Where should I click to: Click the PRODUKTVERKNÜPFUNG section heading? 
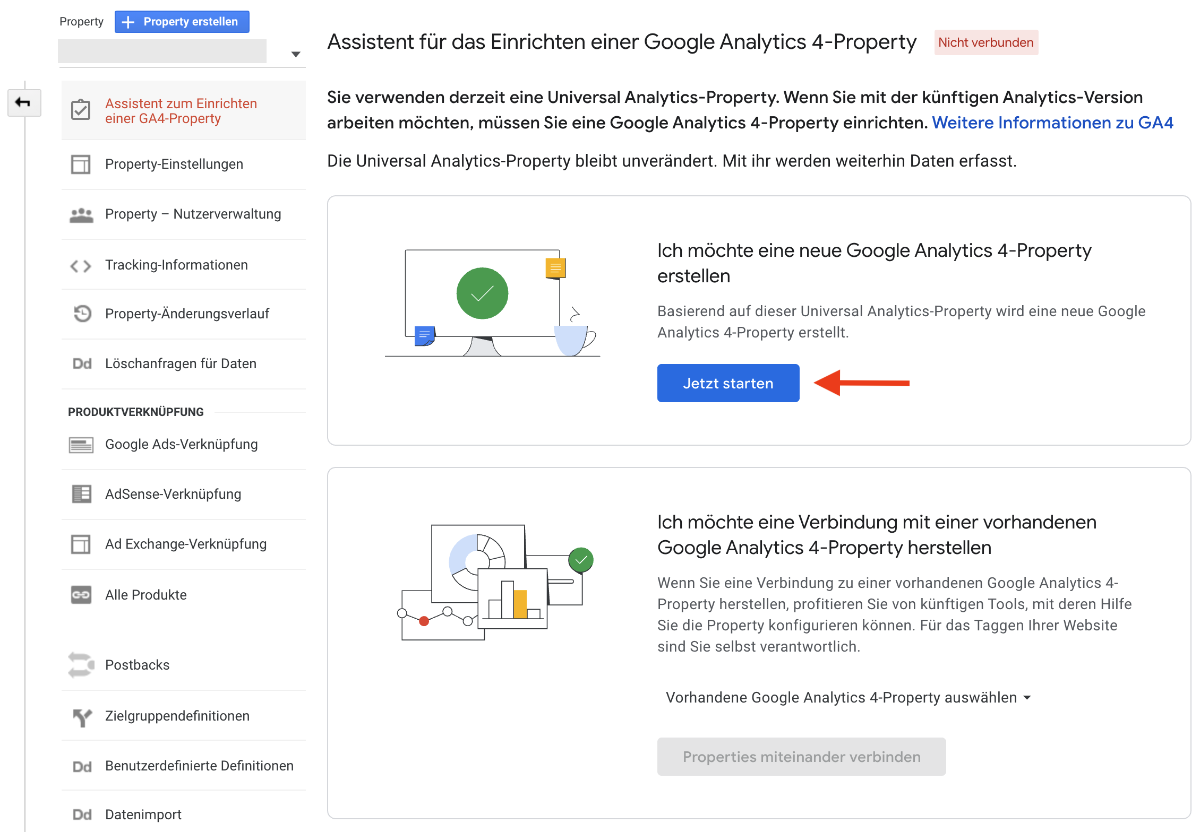coord(136,412)
